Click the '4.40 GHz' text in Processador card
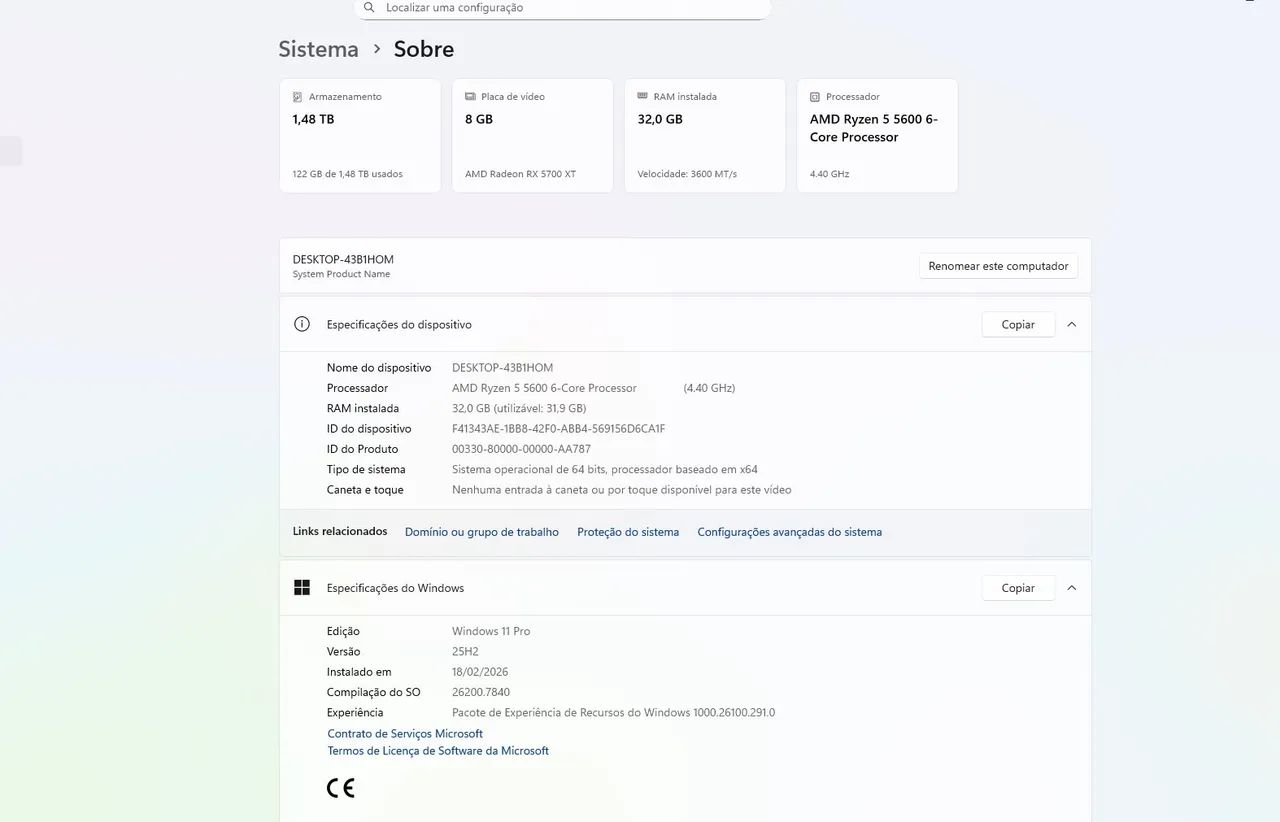 pos(829,174)
